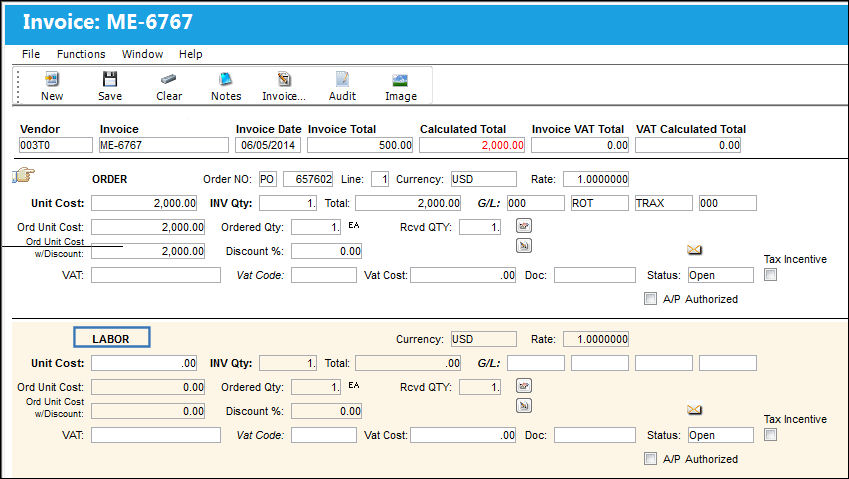
Task: Click lower small icon below ORDER Rcvd QTY
Action: coord(524,246)
